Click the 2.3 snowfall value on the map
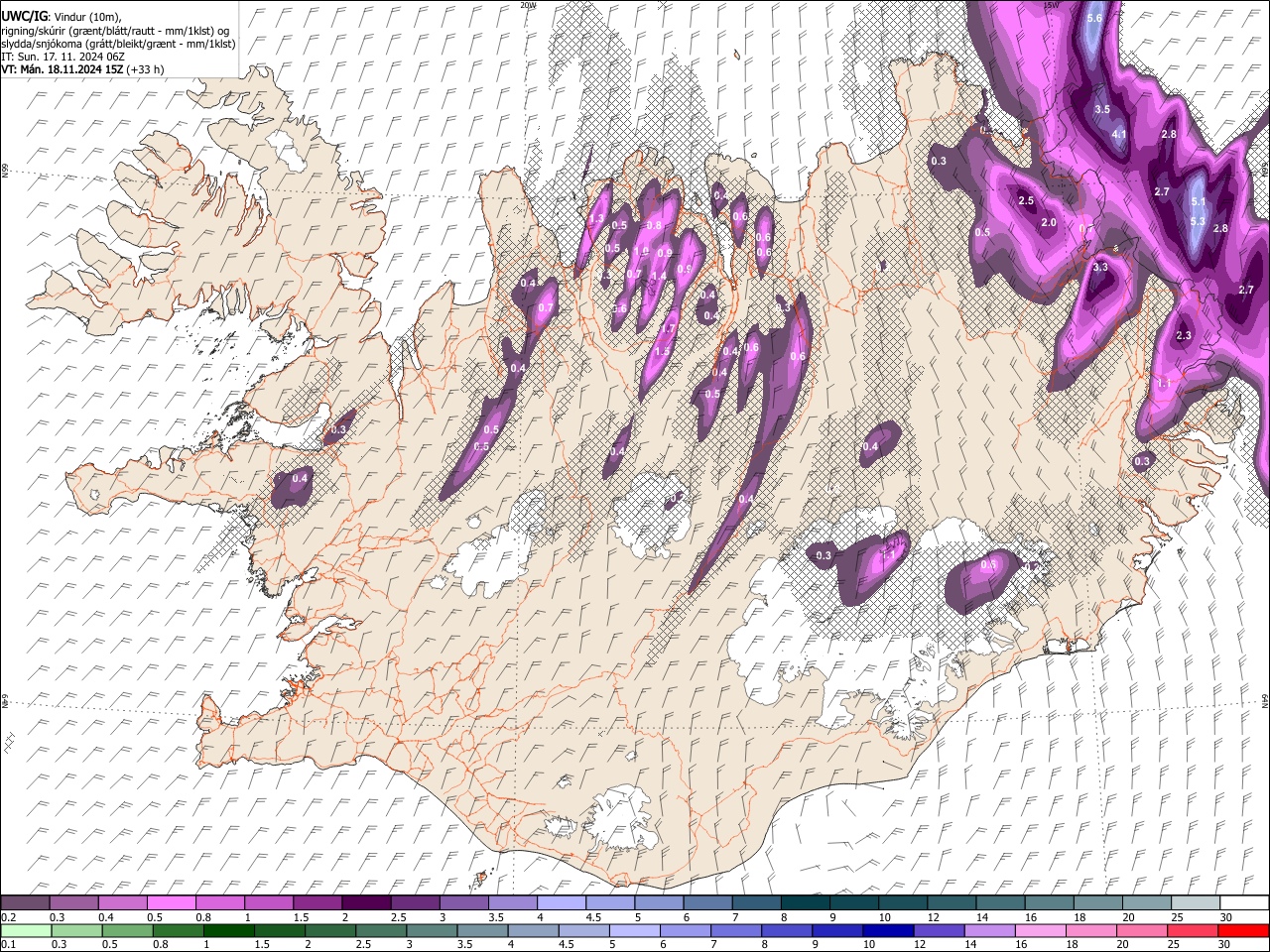Viewport: 1270px width, 952px height. 1183,336
